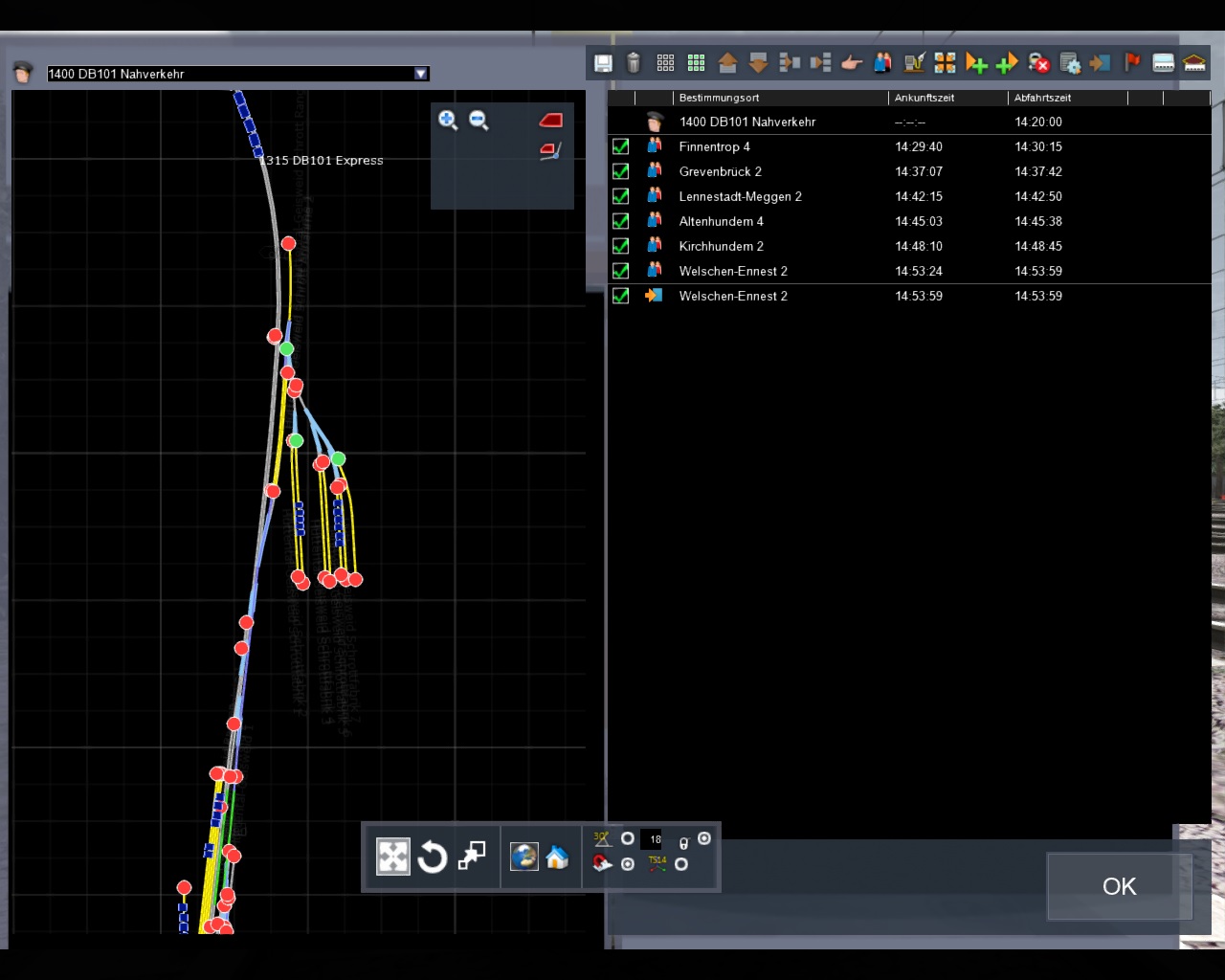
Task: Toggle the Altenhundem 4 row checkbox
Action: (x=621, y=221)
